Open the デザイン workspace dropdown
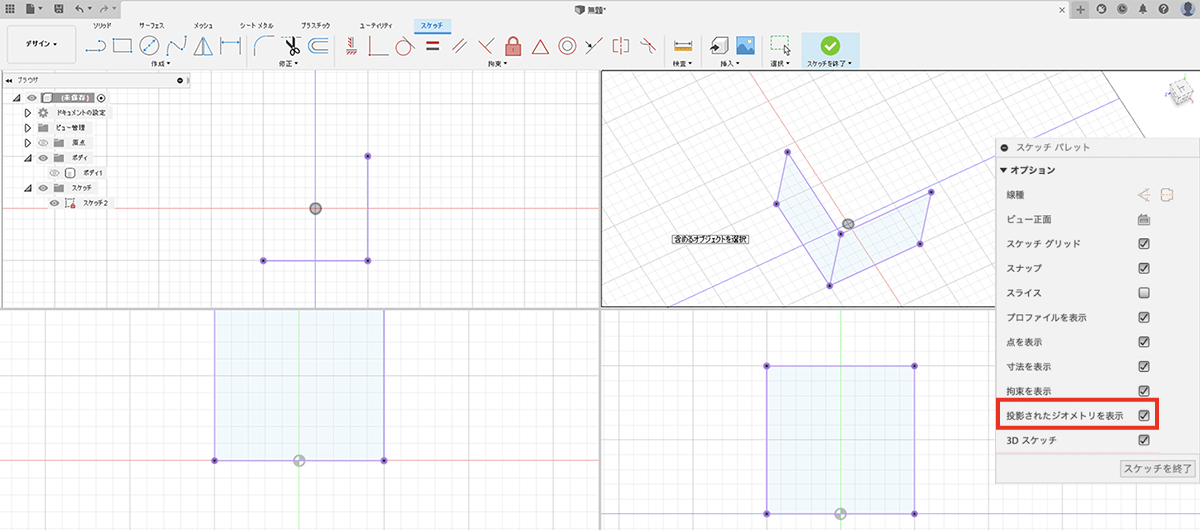Screen dimensions: 1200x530 (x=42, y=44)
